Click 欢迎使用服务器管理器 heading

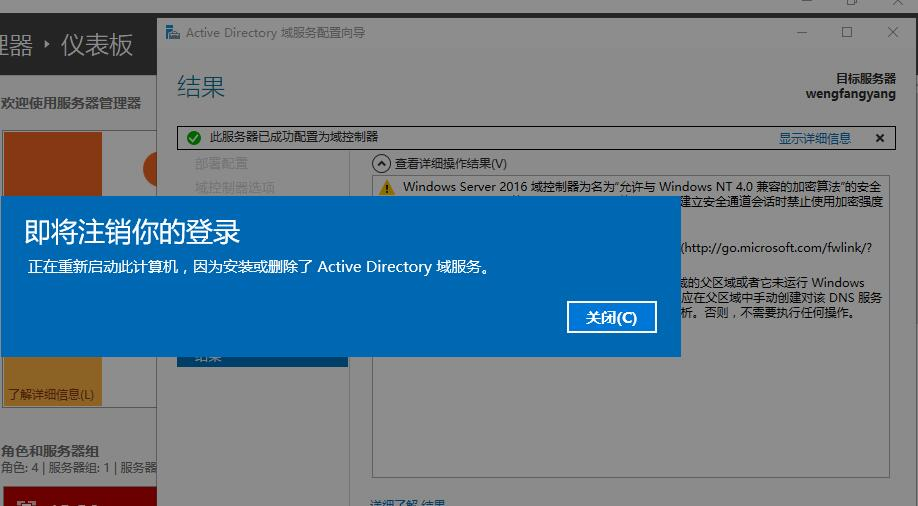(x=71, y=103)
